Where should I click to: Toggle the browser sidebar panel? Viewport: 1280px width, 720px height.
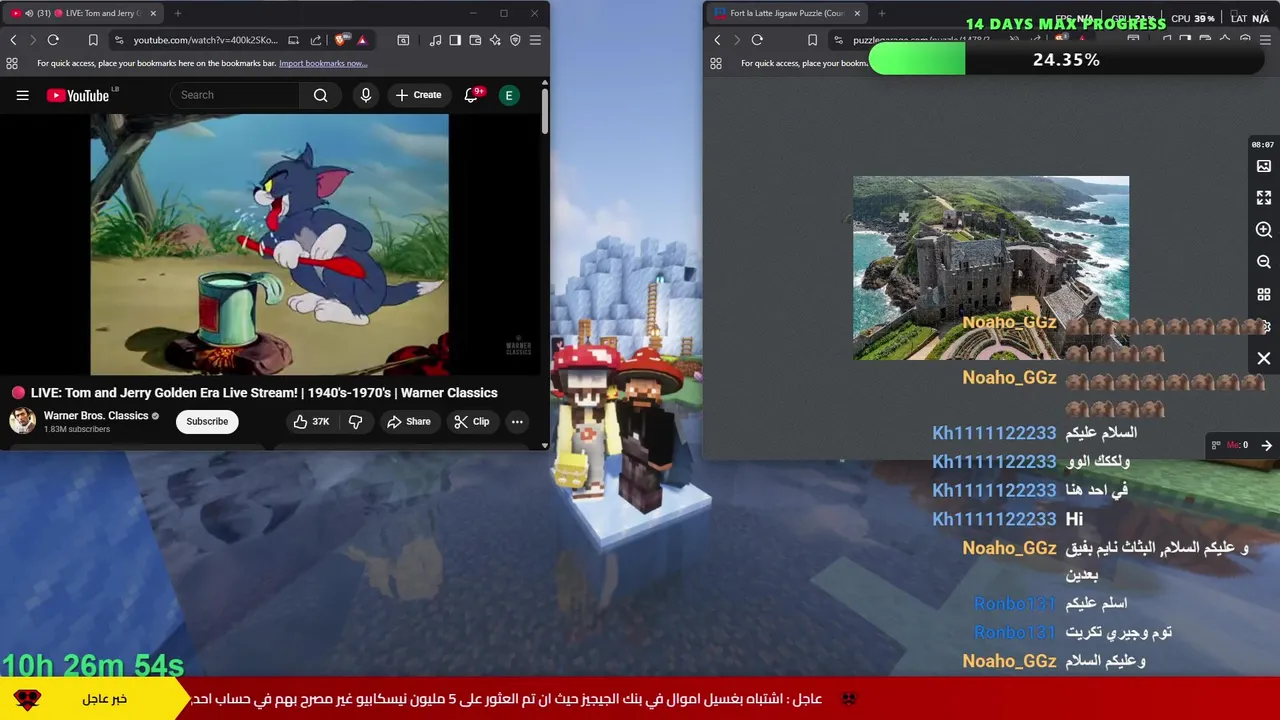coord(455,40)
